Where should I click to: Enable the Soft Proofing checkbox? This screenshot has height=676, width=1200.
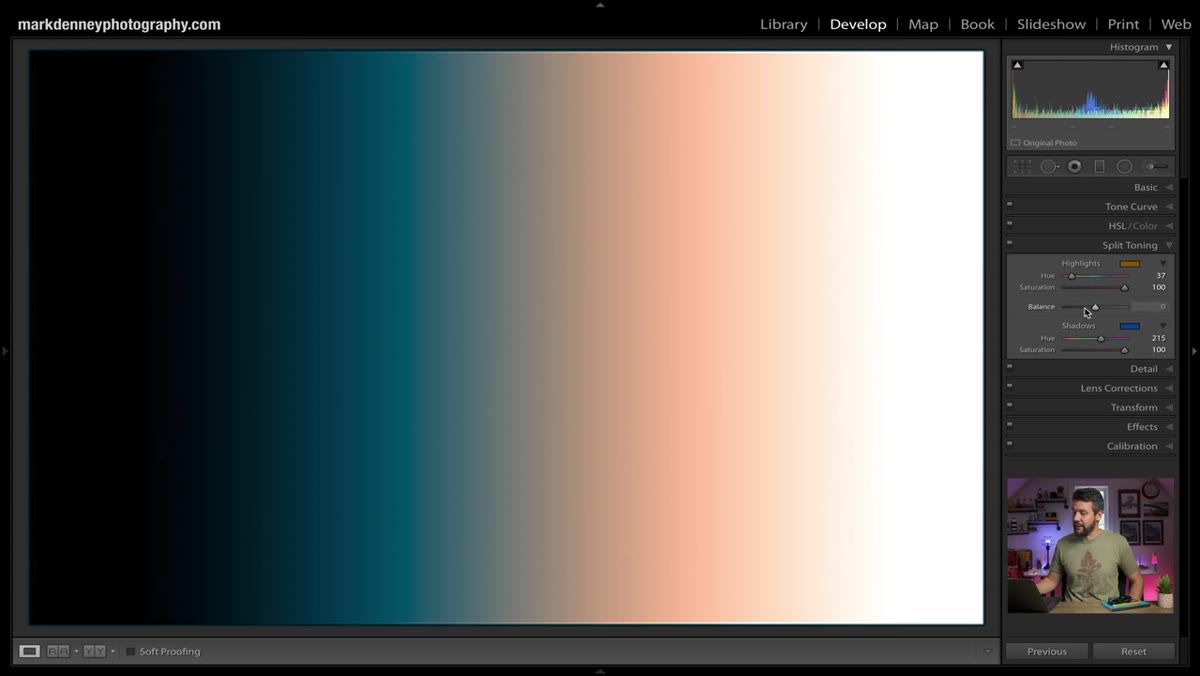[130, 651]
